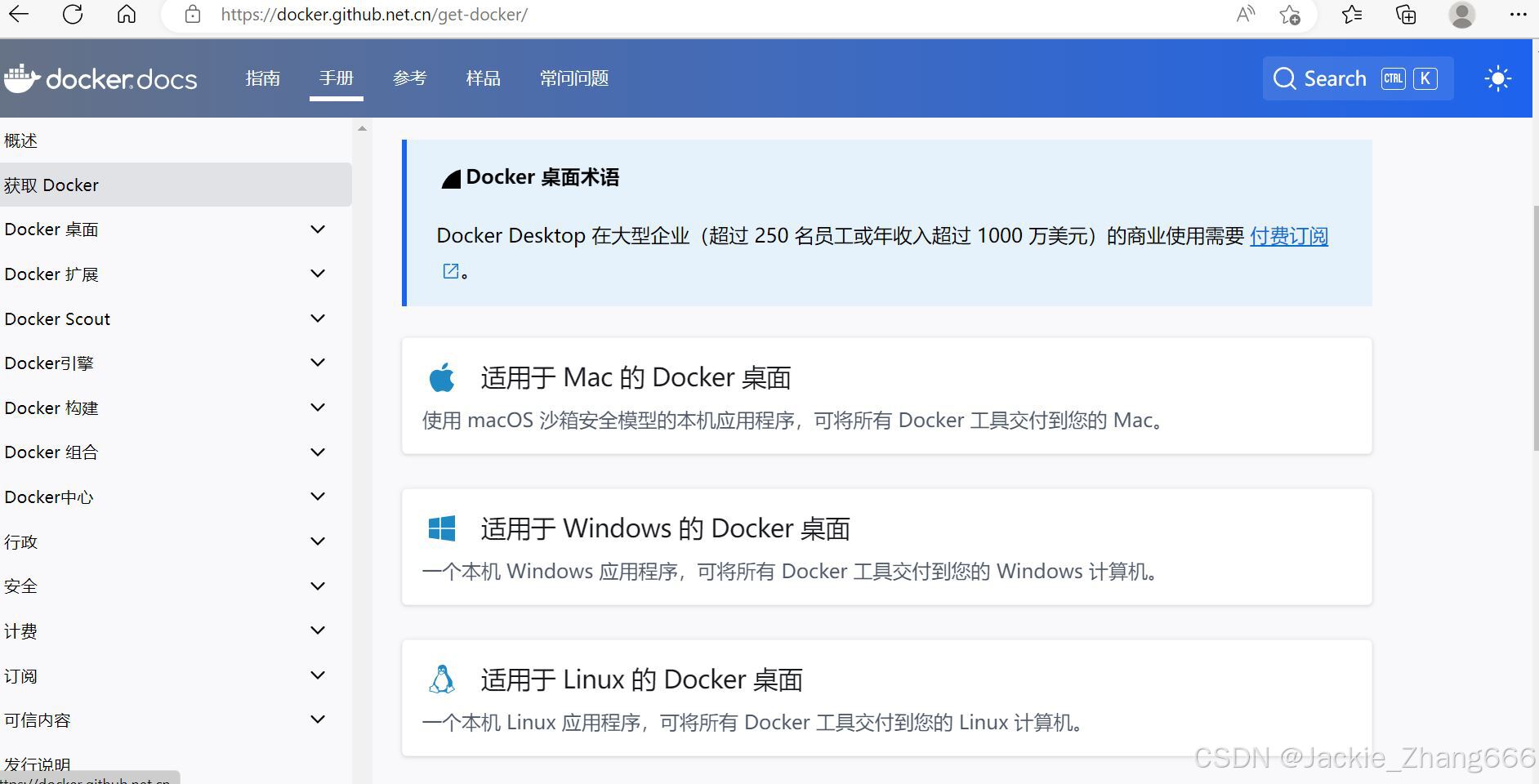This screenshot has height=784, width=1539.
Task: Open the 指南 tab
Action: 263,78
